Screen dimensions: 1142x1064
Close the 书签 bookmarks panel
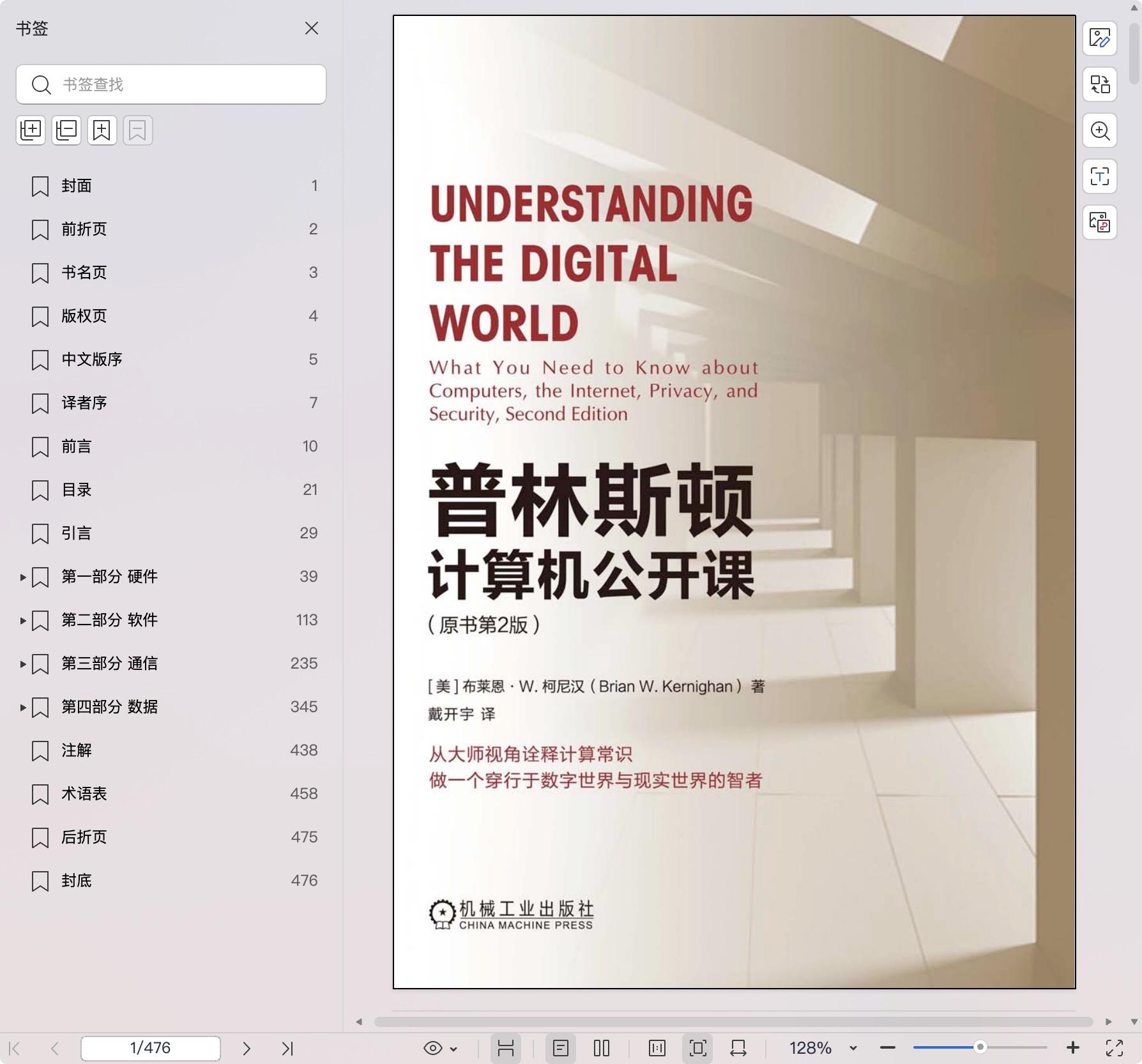coord(311,28)
